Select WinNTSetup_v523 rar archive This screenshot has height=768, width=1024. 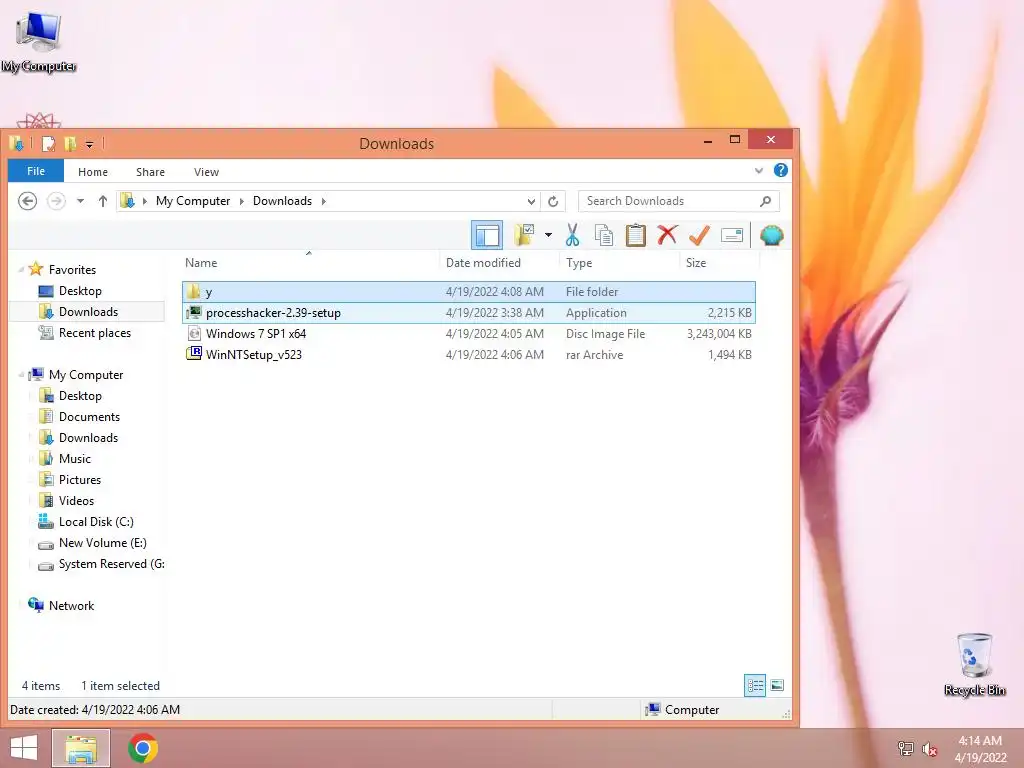(469, 355)
